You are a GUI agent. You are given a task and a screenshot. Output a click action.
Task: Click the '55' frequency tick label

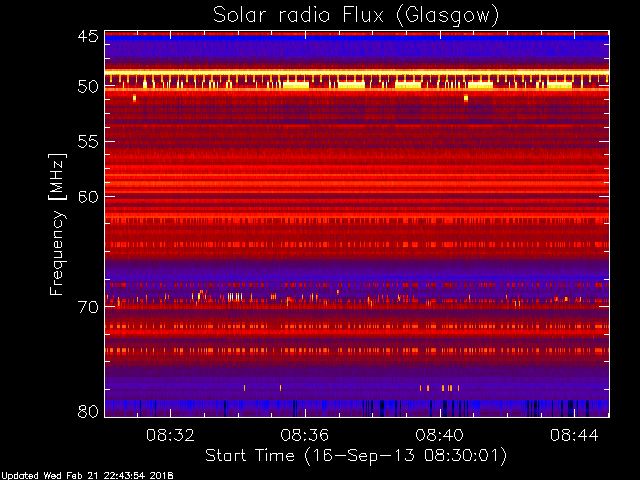coord(88,142)
